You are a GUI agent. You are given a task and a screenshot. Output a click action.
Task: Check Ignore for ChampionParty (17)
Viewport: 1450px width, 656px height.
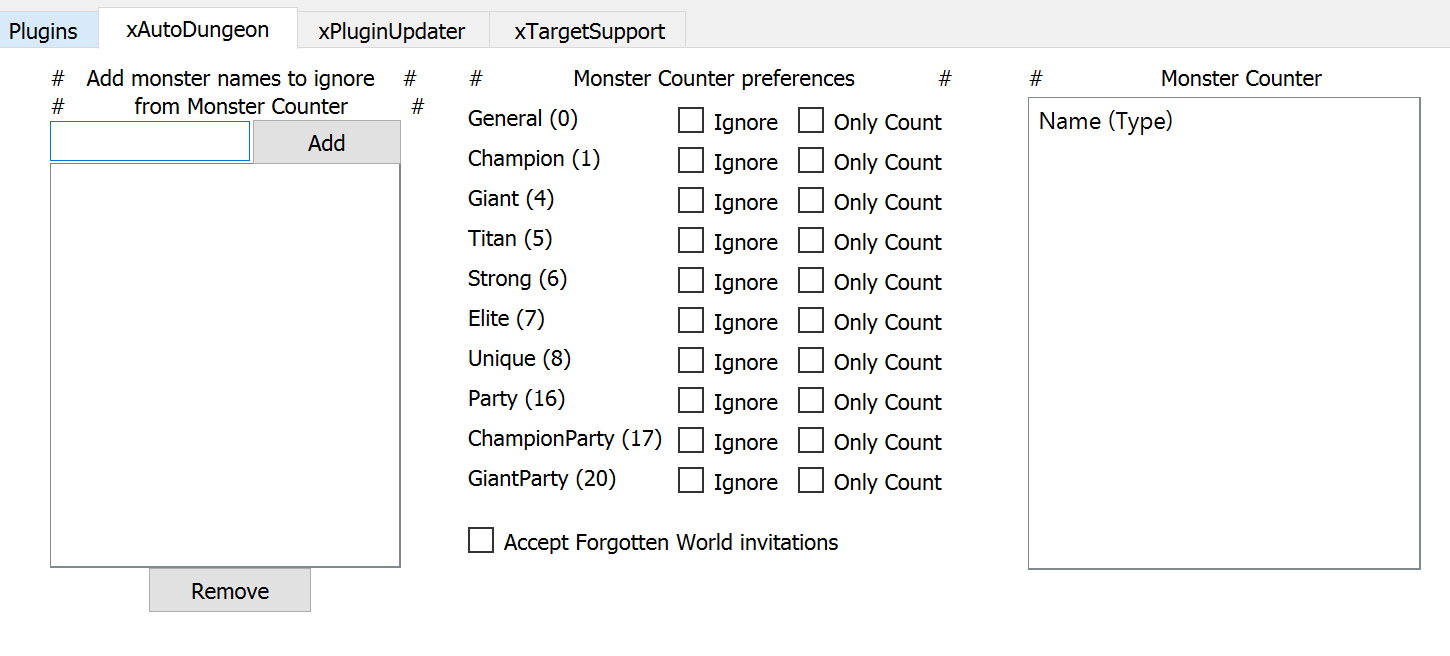(x=691, y=441)
